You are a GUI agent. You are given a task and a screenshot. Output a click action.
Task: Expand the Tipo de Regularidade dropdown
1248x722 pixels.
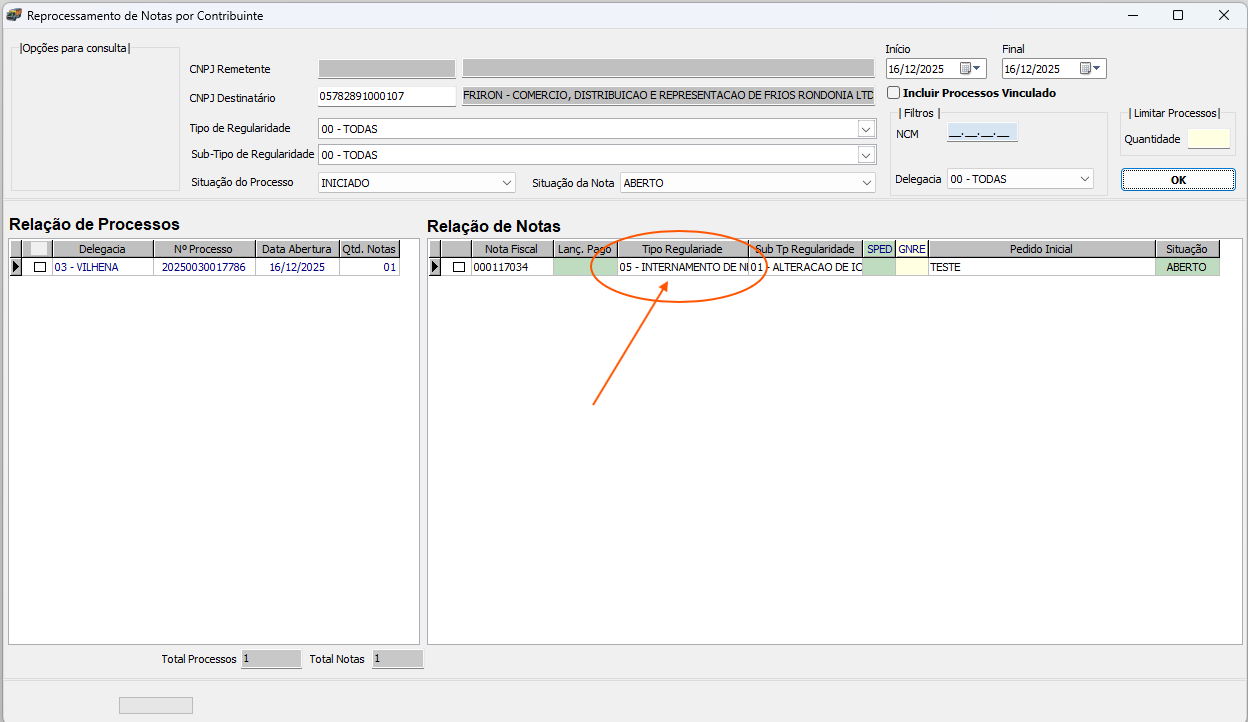click(866, 129)
